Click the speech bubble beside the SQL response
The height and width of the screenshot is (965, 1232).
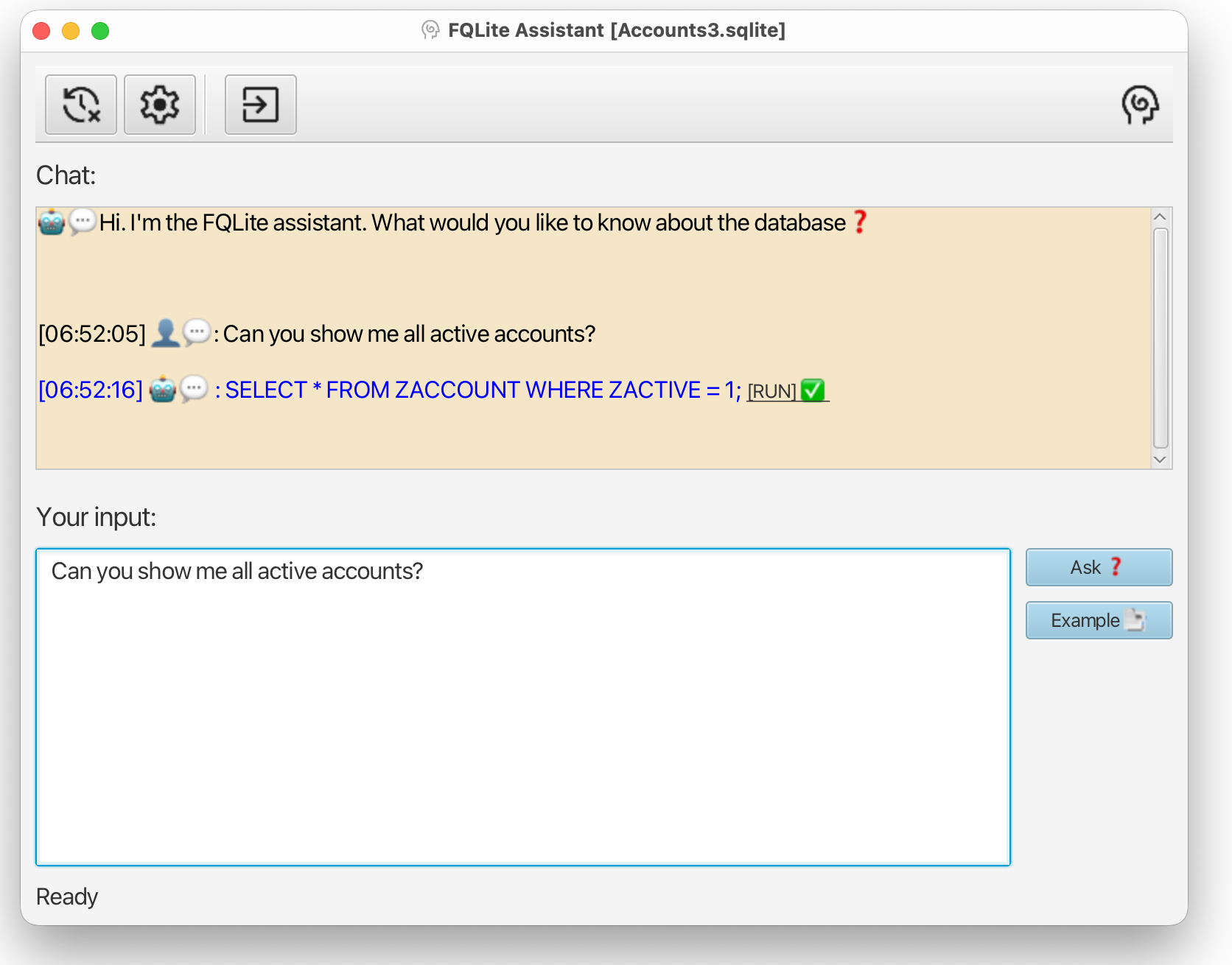click(x=193, y=390)
